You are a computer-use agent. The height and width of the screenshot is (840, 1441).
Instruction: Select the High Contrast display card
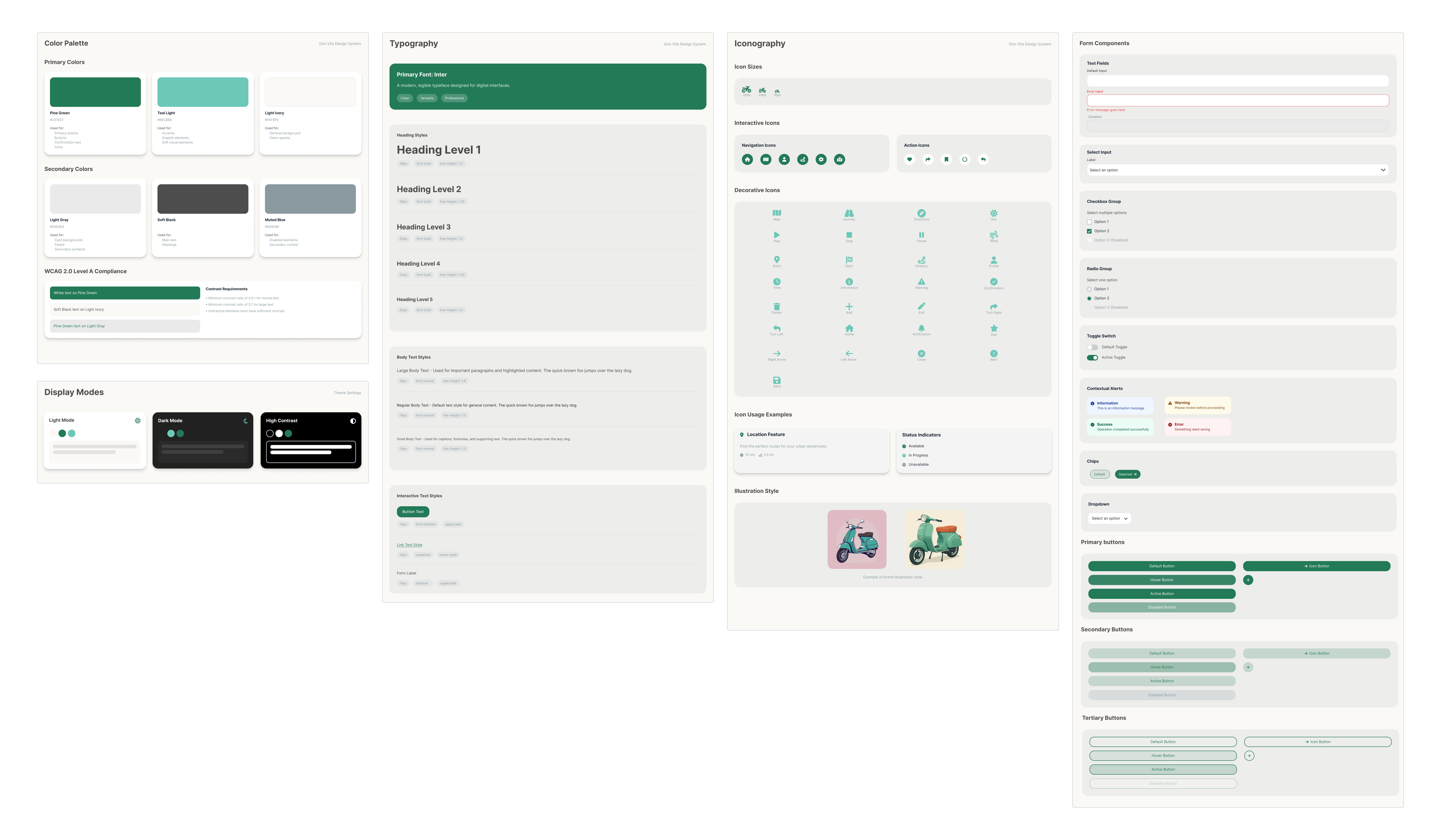[311, 440]
